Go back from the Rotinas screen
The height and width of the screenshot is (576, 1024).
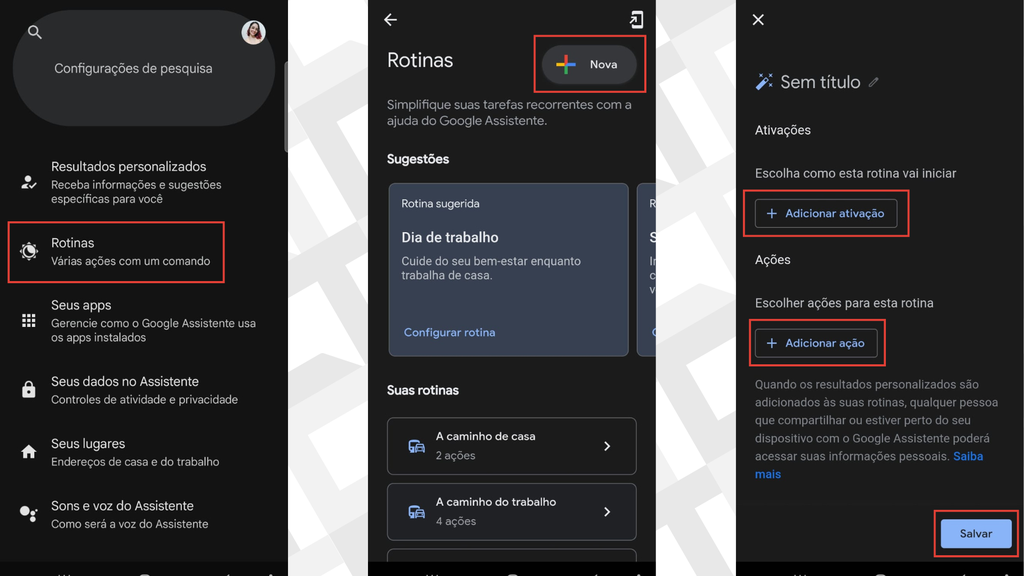coord(391,20)
